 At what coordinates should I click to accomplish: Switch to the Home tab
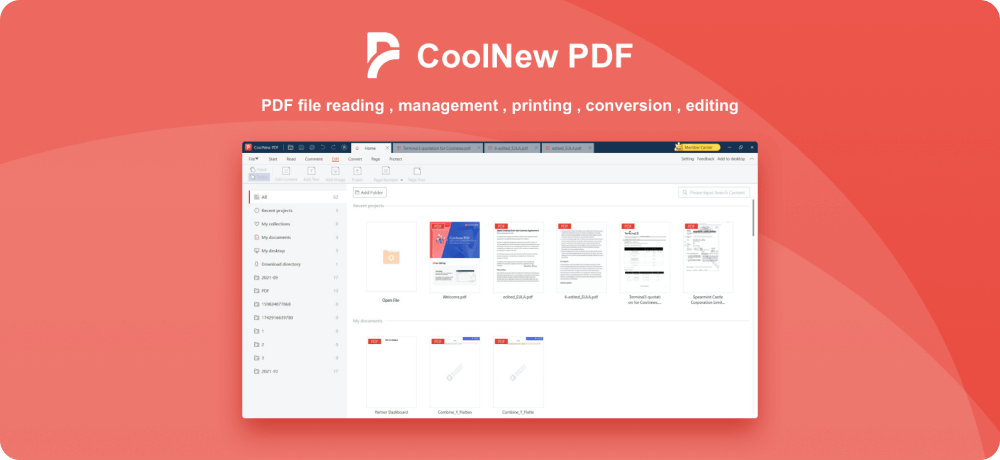(x=370, y=148)
